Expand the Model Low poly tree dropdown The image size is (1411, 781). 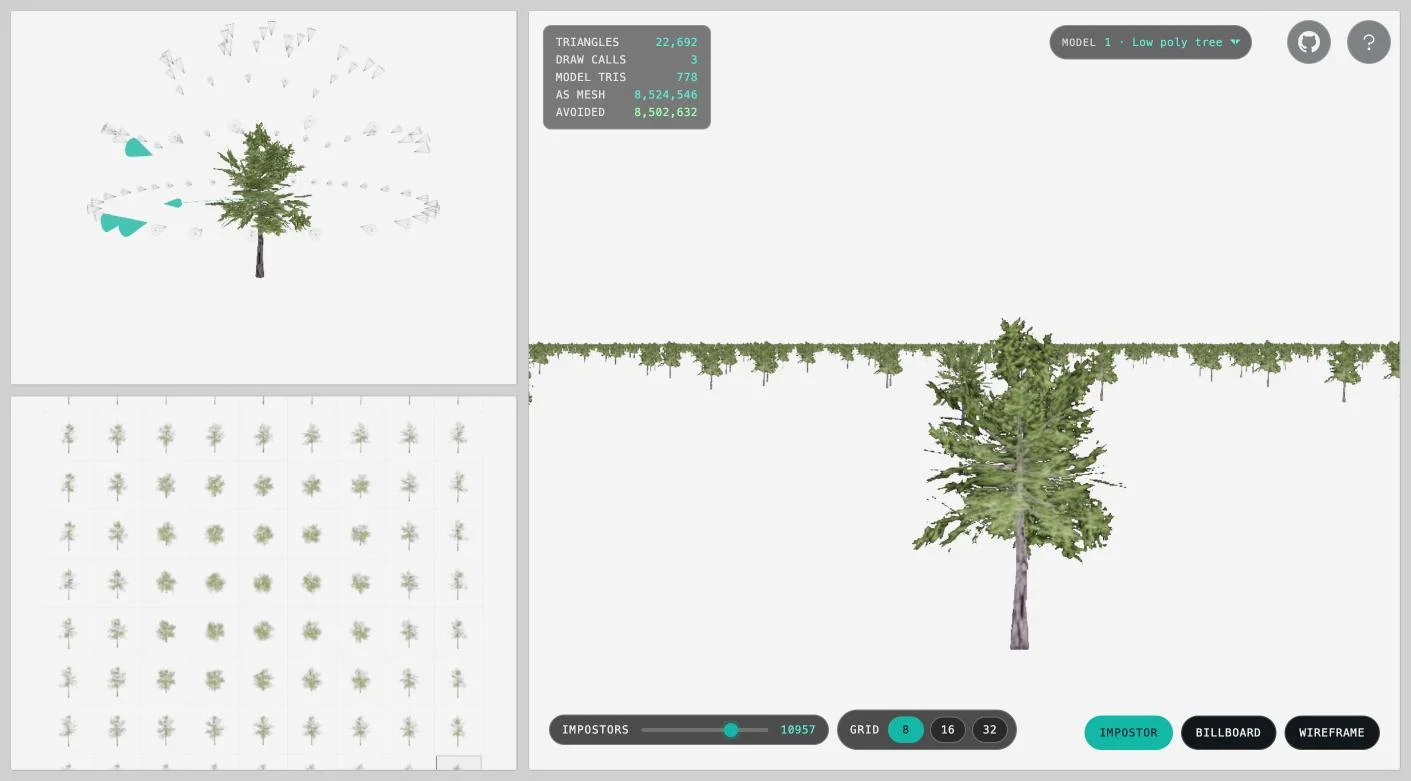1150,42
